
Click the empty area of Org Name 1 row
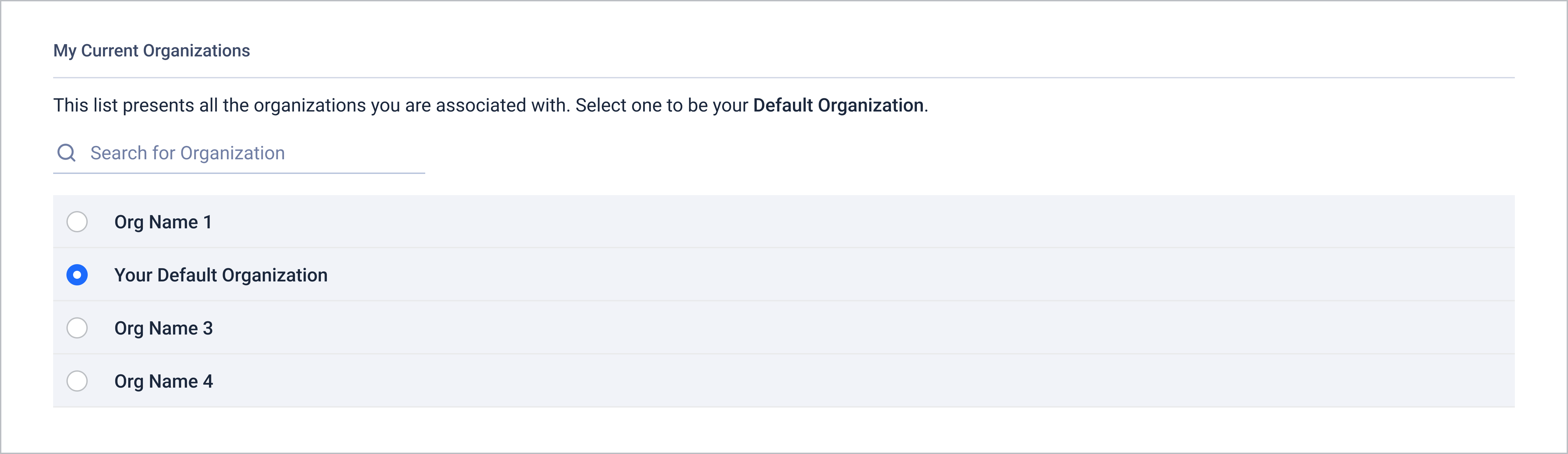click(852, 222)
